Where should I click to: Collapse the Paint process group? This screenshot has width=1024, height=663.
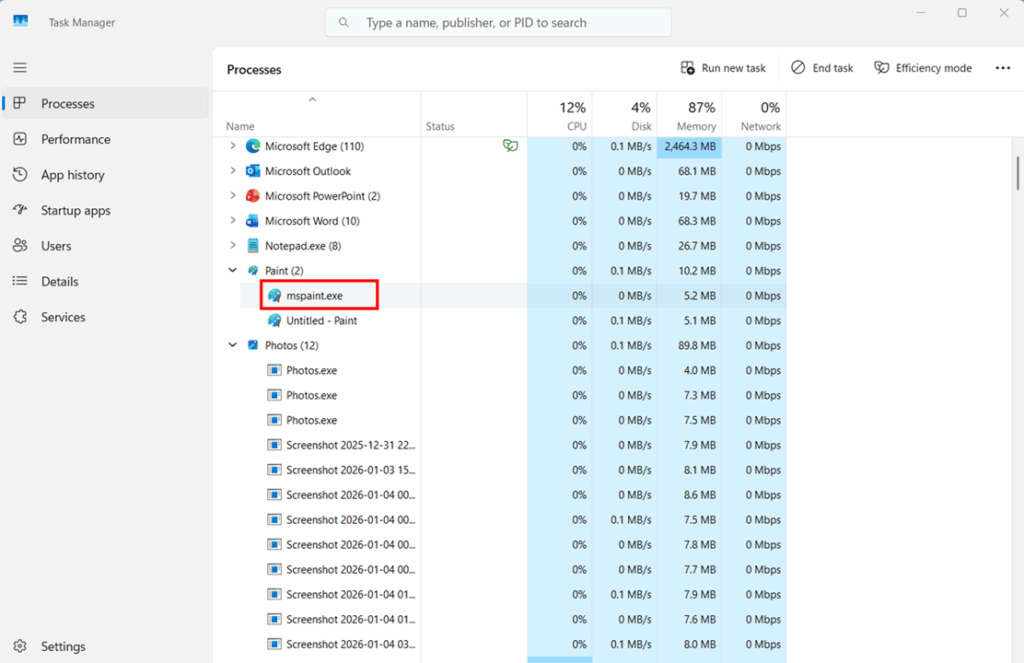click(232, 270)
